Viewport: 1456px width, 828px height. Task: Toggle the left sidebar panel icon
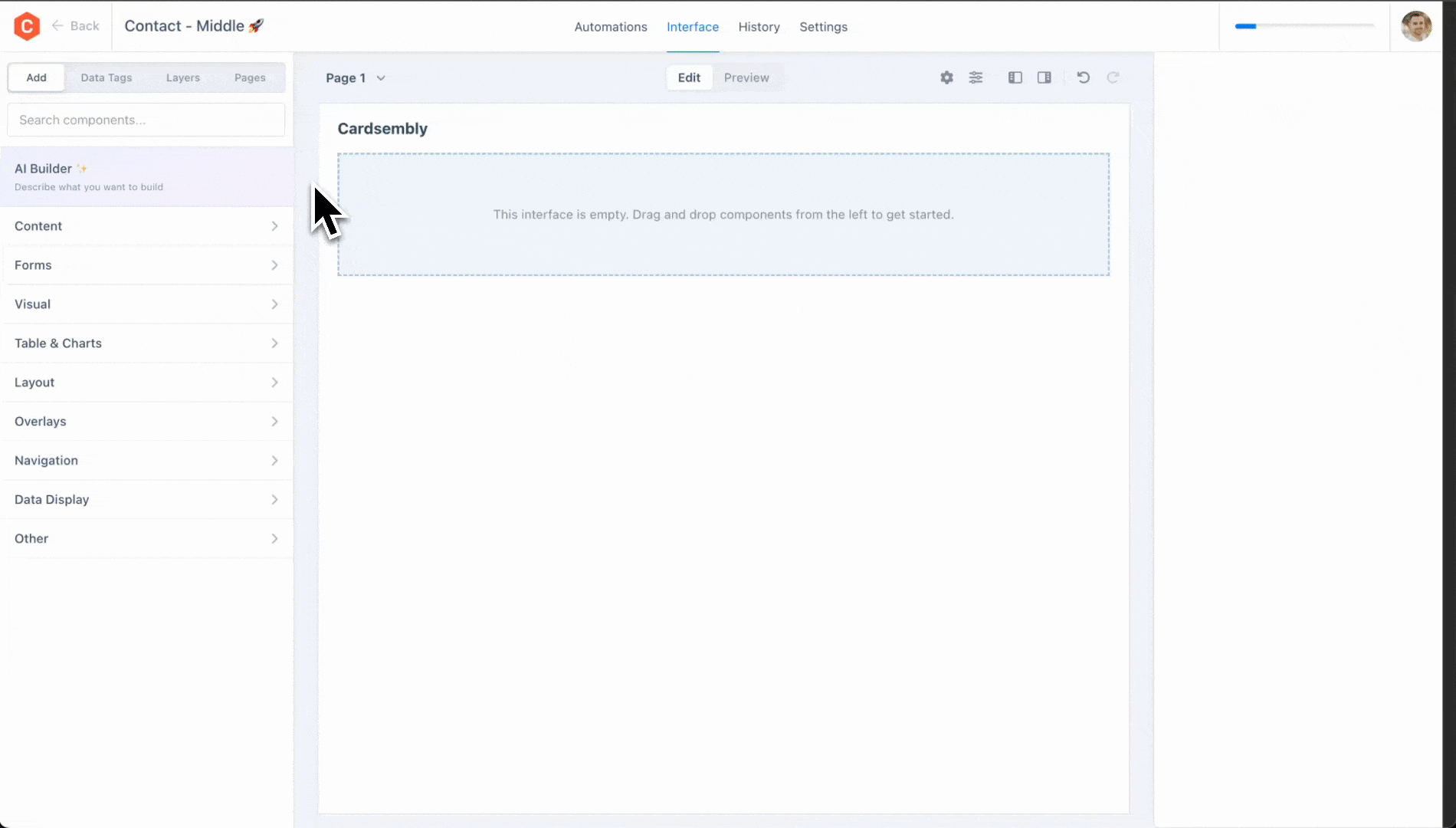[x=1015, y=77]
